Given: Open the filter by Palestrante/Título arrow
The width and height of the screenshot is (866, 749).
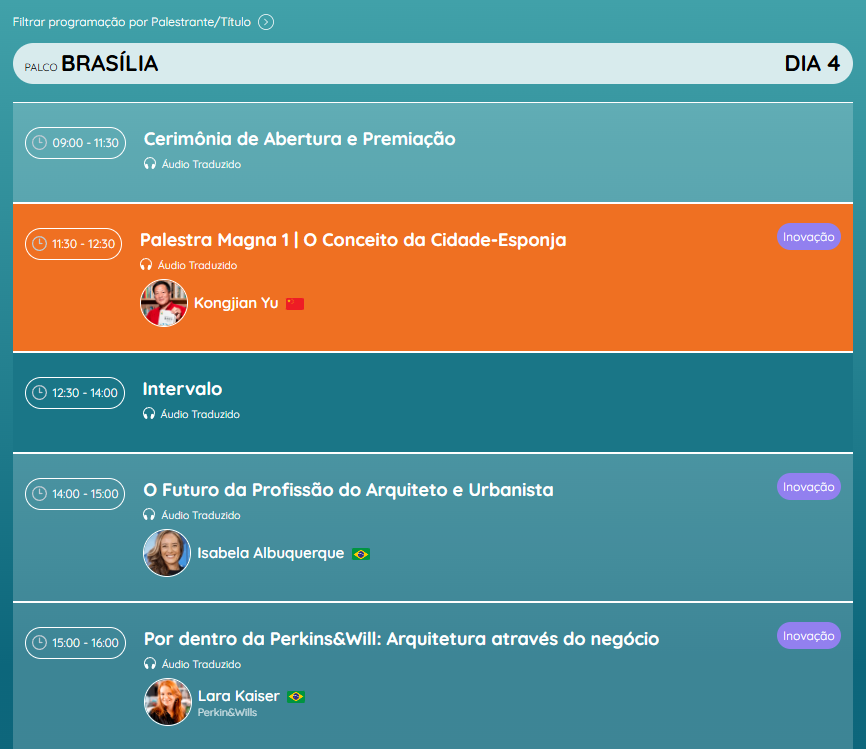Looking at the screenshot, I should click(x=266, y=22).
